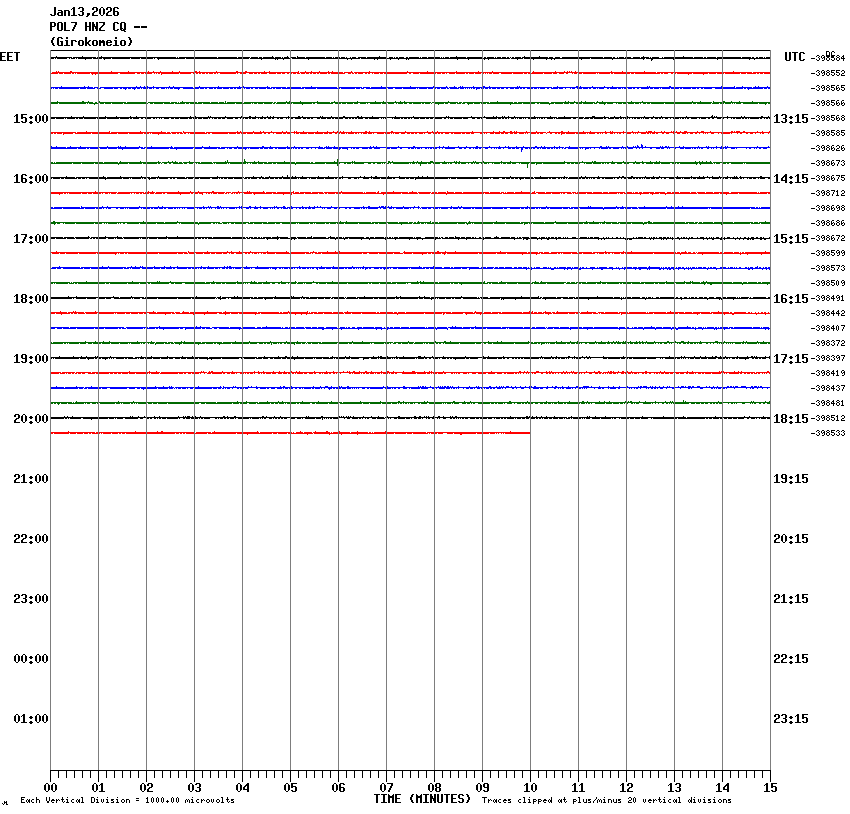Click the 05 minute mark on x-axis
The width and height of the screenshot is (850, 814).
coord(290,788)
